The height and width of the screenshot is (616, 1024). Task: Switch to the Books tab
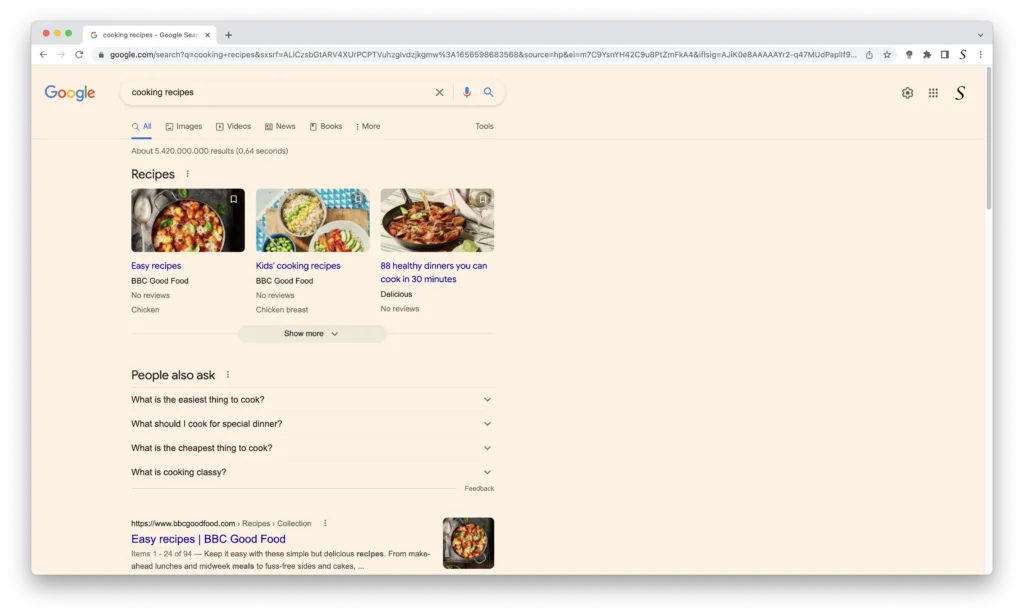[326, 127]
